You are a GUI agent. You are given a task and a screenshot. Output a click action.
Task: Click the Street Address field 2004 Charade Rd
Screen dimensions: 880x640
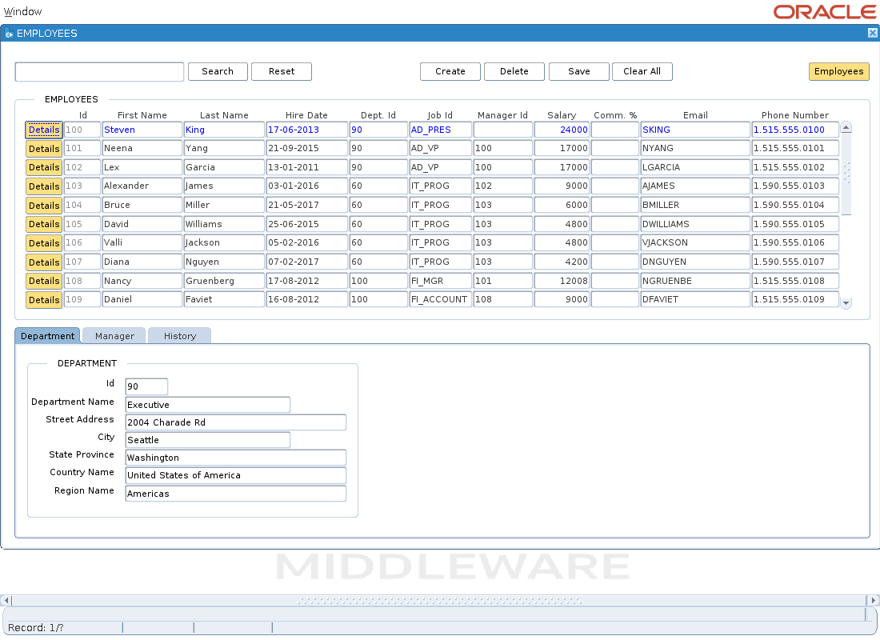pyautogui.click(x=236, y=422)
